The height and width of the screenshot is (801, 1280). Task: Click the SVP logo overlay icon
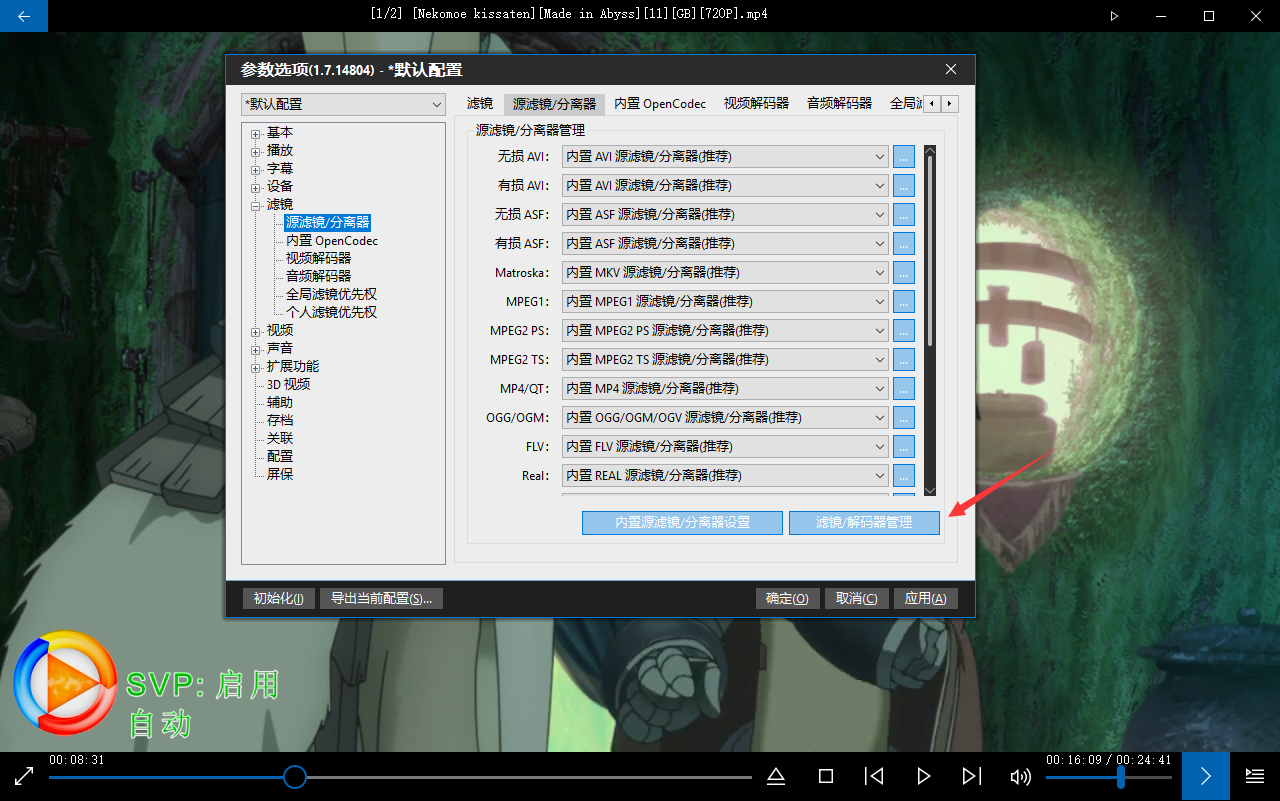tap(66, 682)
